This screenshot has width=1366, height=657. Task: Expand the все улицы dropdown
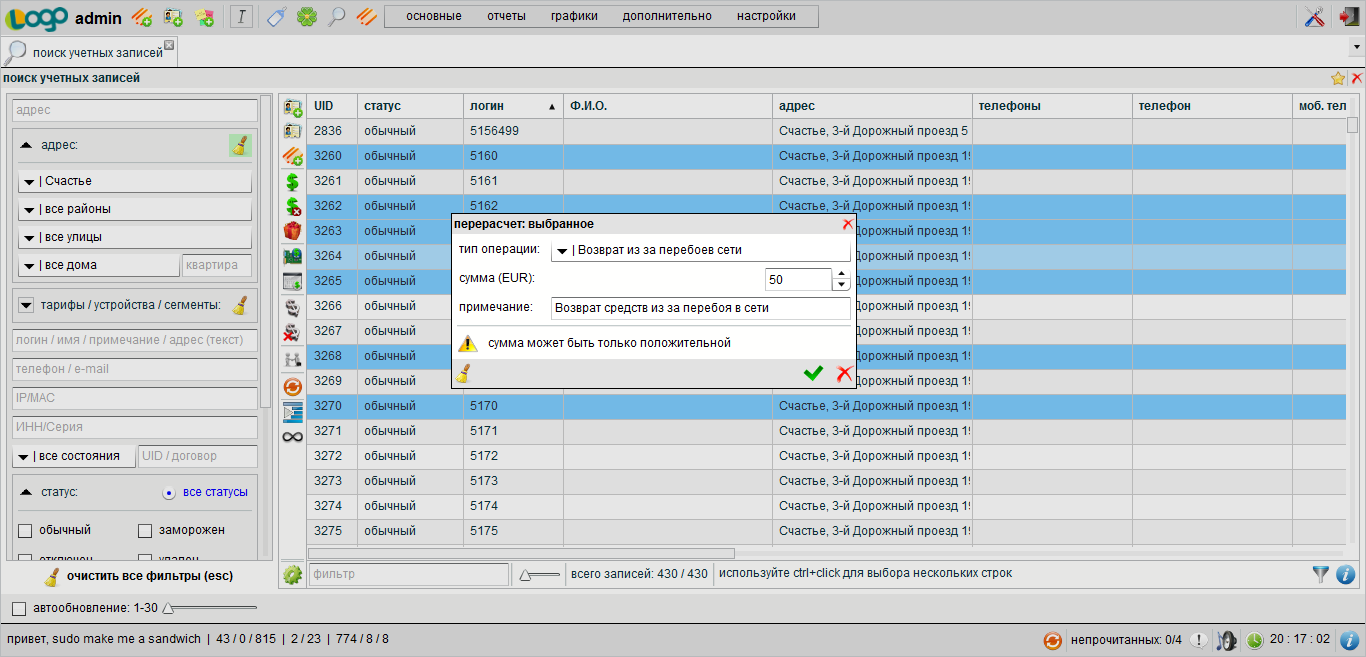click(135, 237)
